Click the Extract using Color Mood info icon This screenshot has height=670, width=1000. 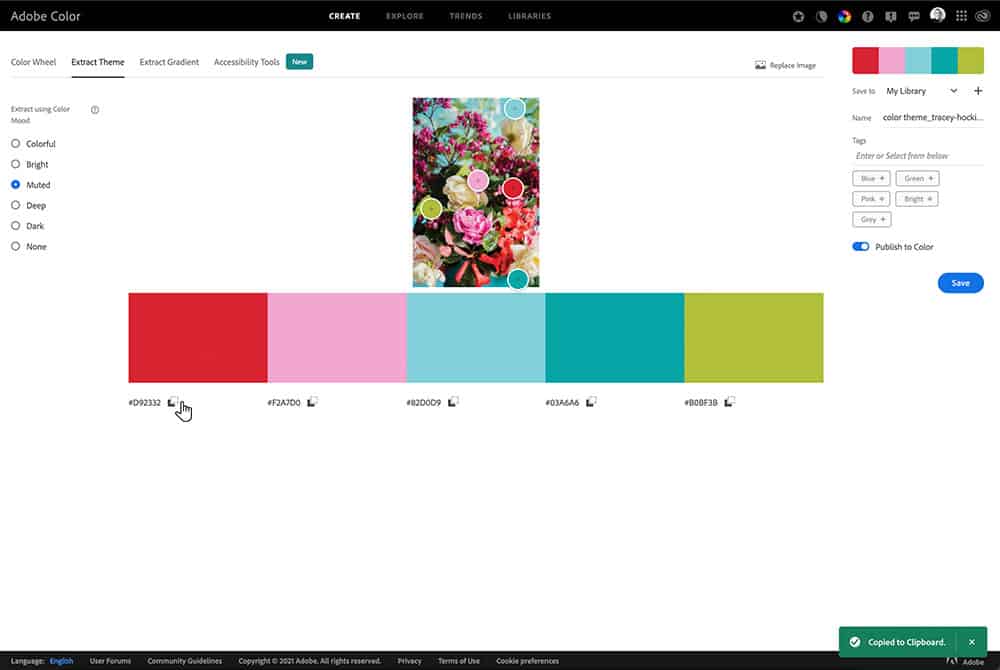(94, 110)
